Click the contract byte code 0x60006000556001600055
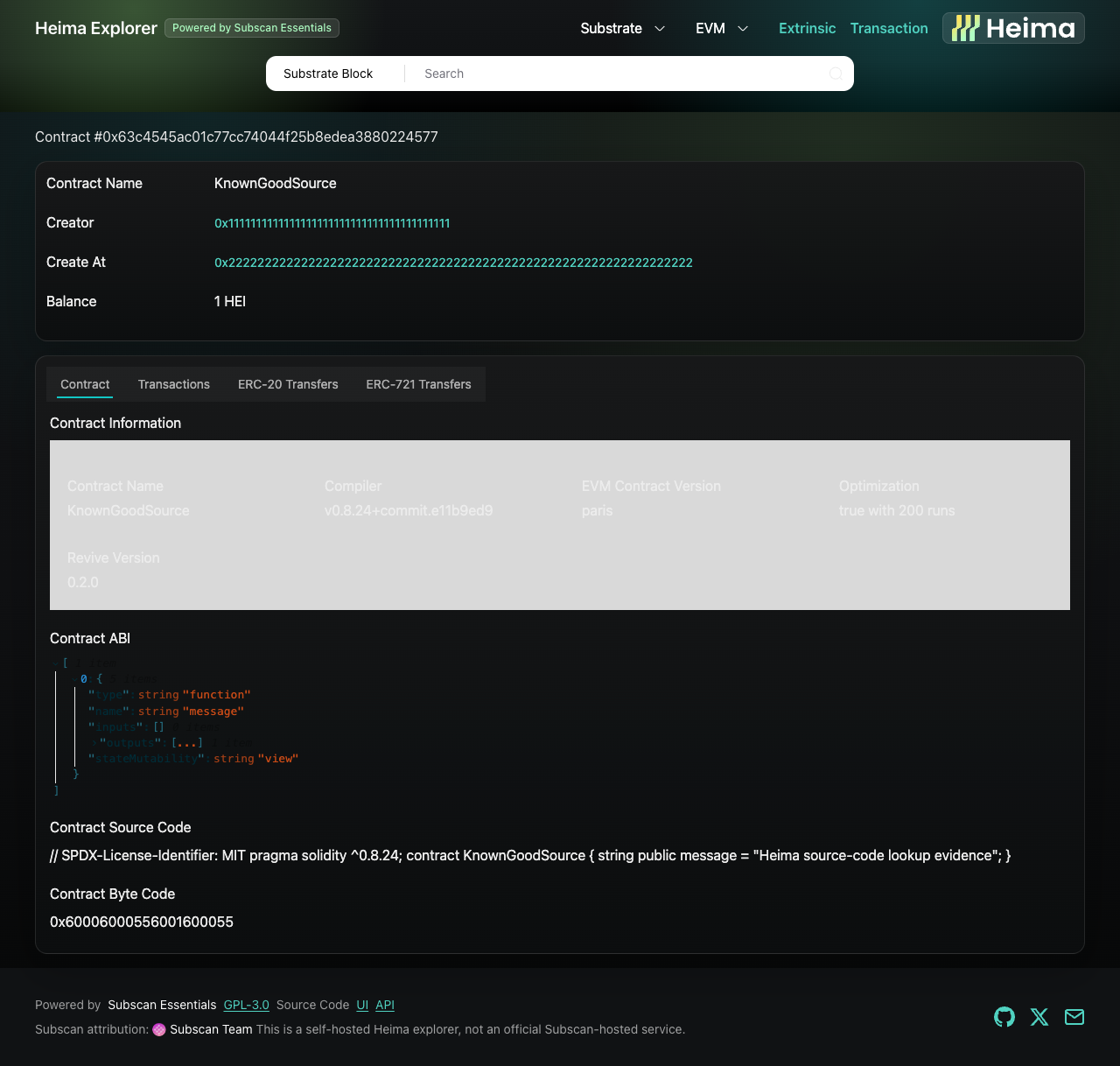This screenshot has width=1120, height=1066. point(142,922)
